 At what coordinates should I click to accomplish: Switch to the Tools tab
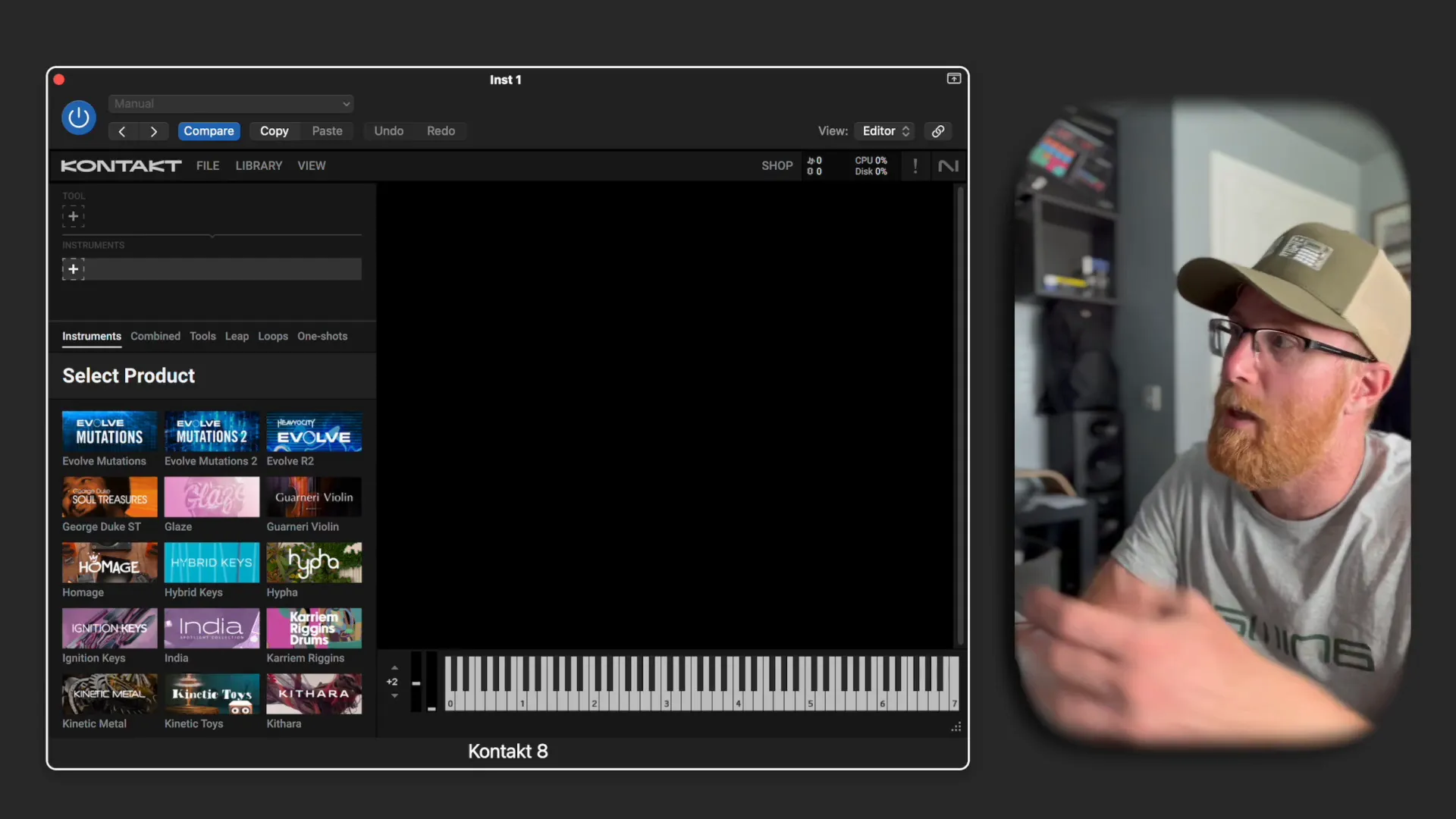(202, 336)
